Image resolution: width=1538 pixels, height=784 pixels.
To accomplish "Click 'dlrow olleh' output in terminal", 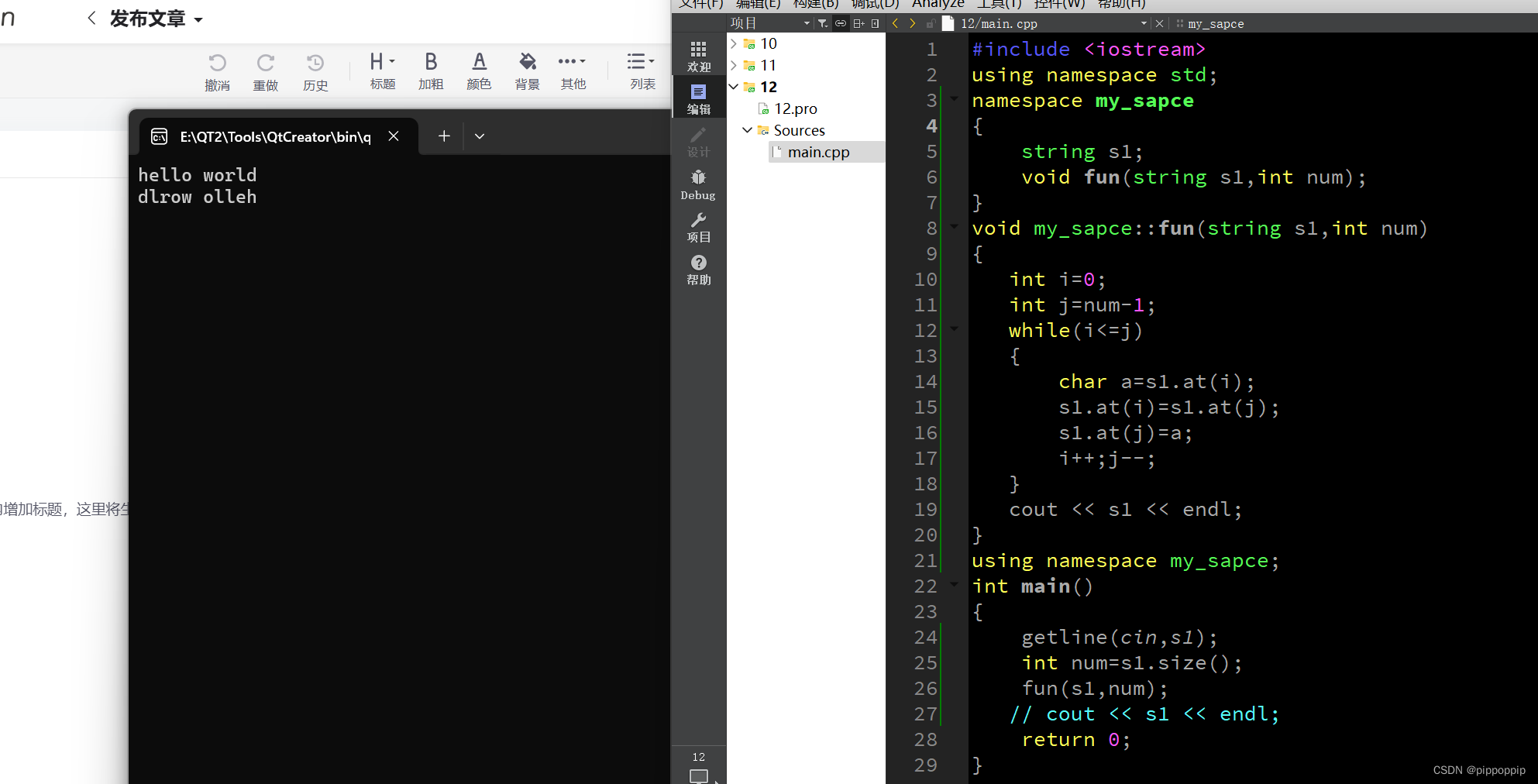I will tap(197, 197).
